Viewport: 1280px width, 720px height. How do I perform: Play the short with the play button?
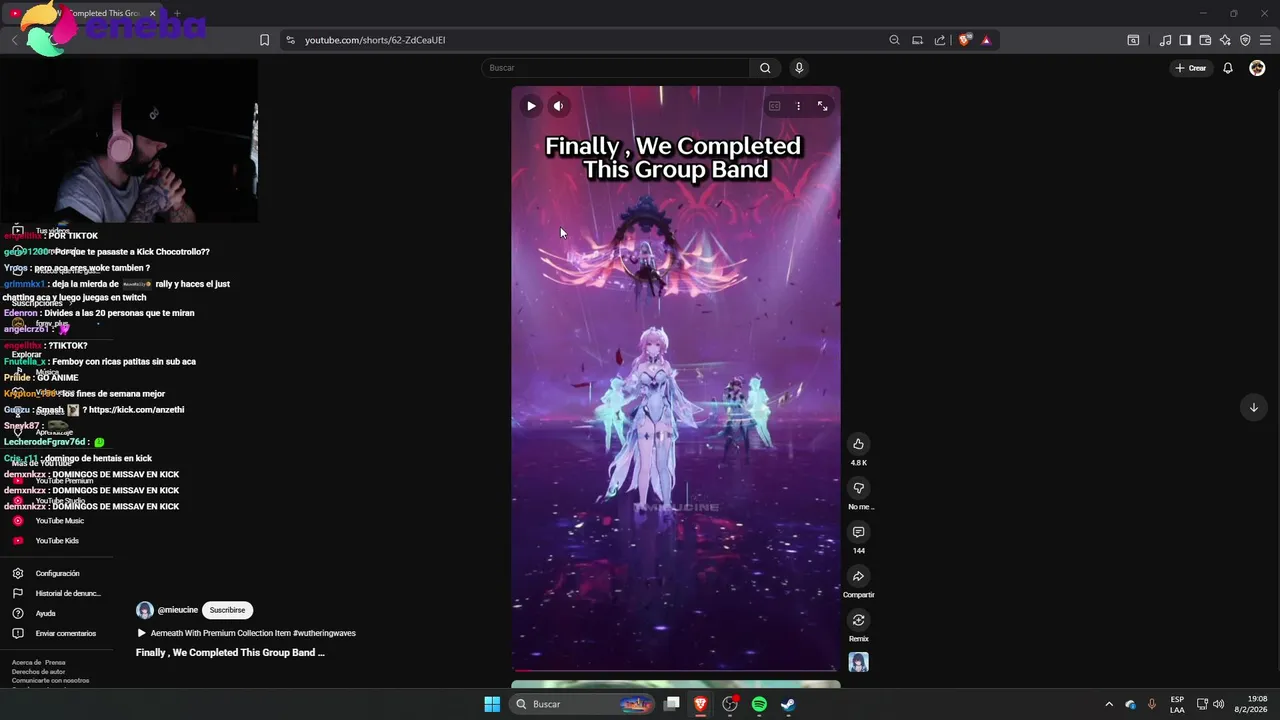(531, 106)
